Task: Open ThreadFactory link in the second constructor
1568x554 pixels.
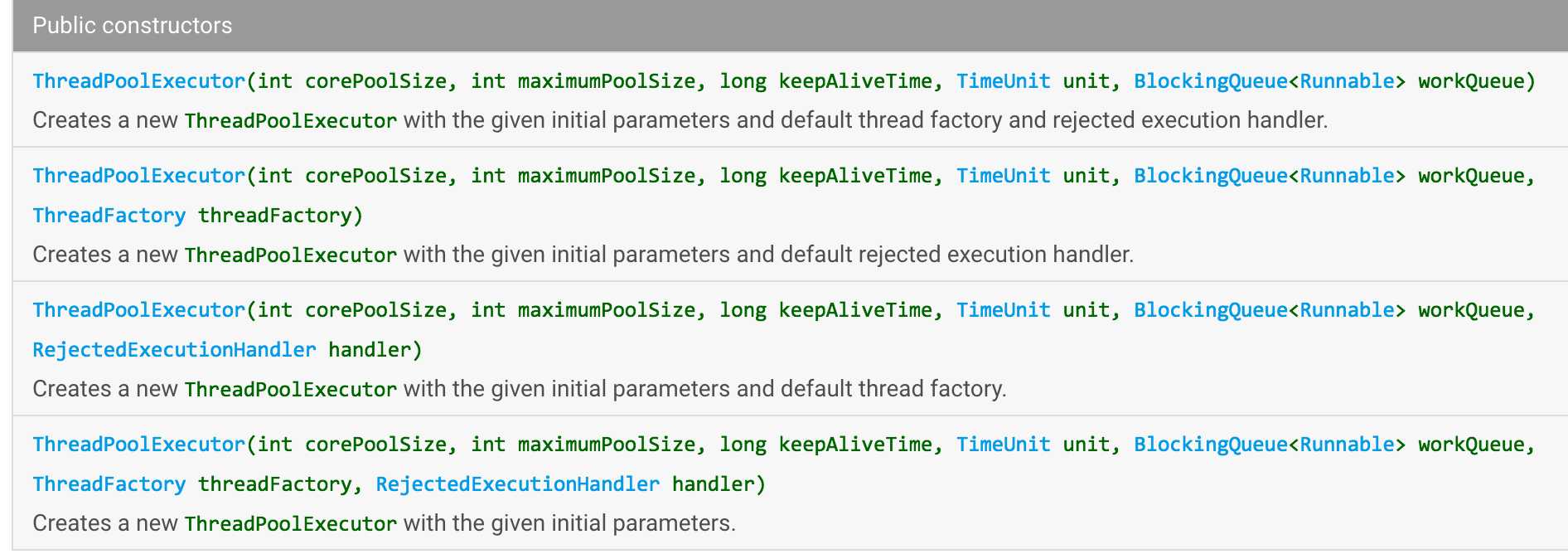Action: pyautogui.click(x=109, y=216)
